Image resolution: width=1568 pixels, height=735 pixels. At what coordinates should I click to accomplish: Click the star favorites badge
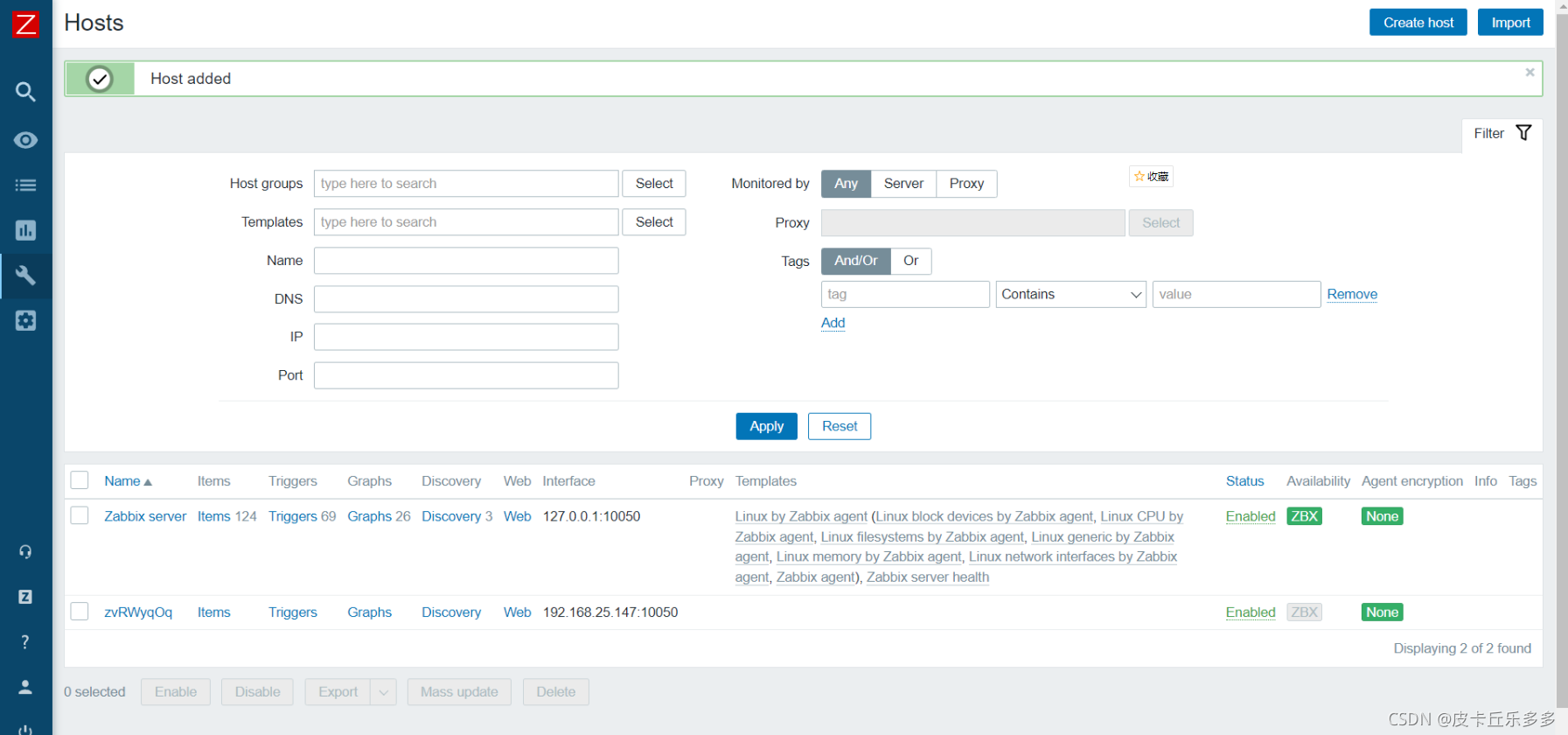pos(1151,177)
